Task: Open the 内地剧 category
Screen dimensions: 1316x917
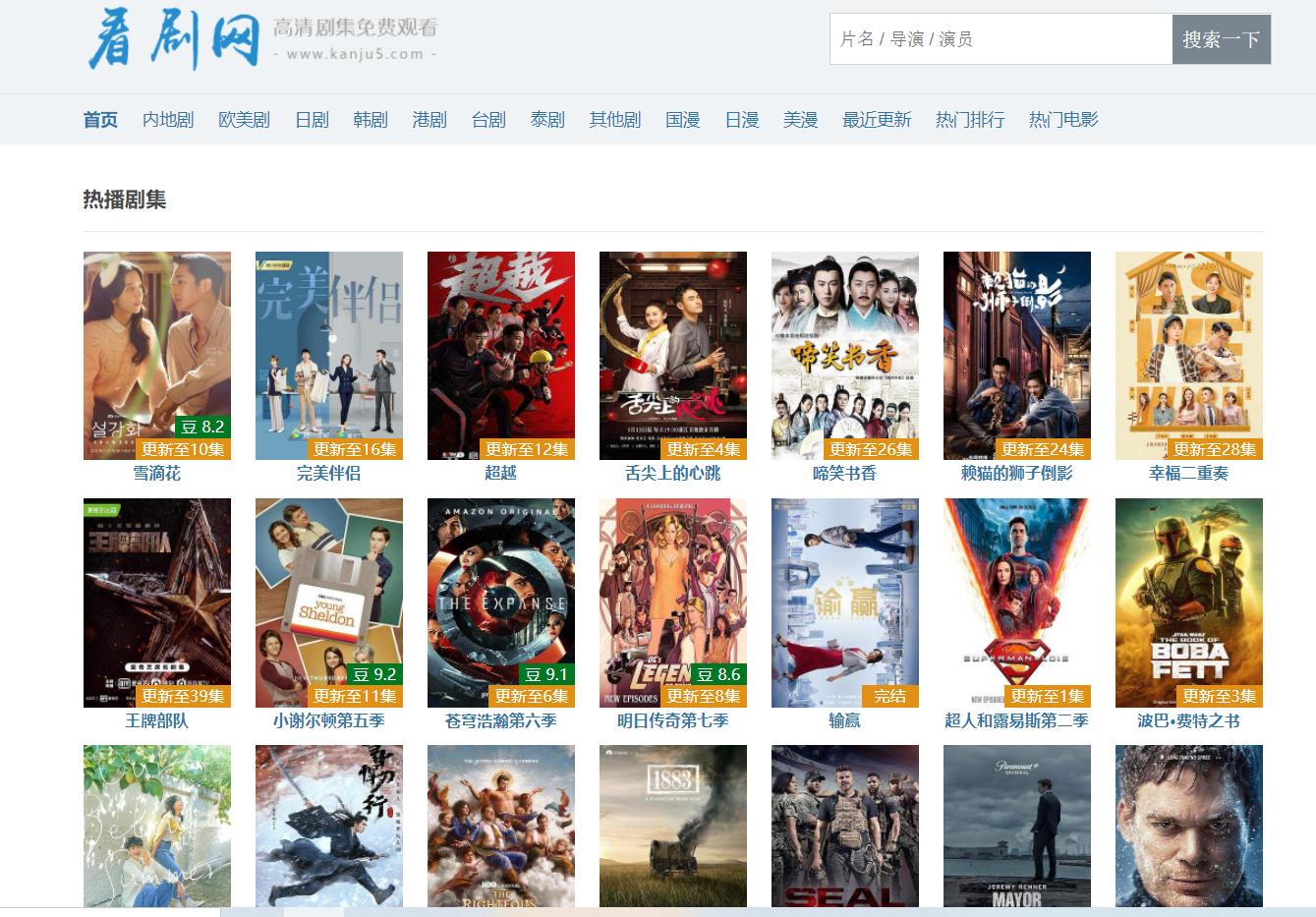Action: [168, 120]
